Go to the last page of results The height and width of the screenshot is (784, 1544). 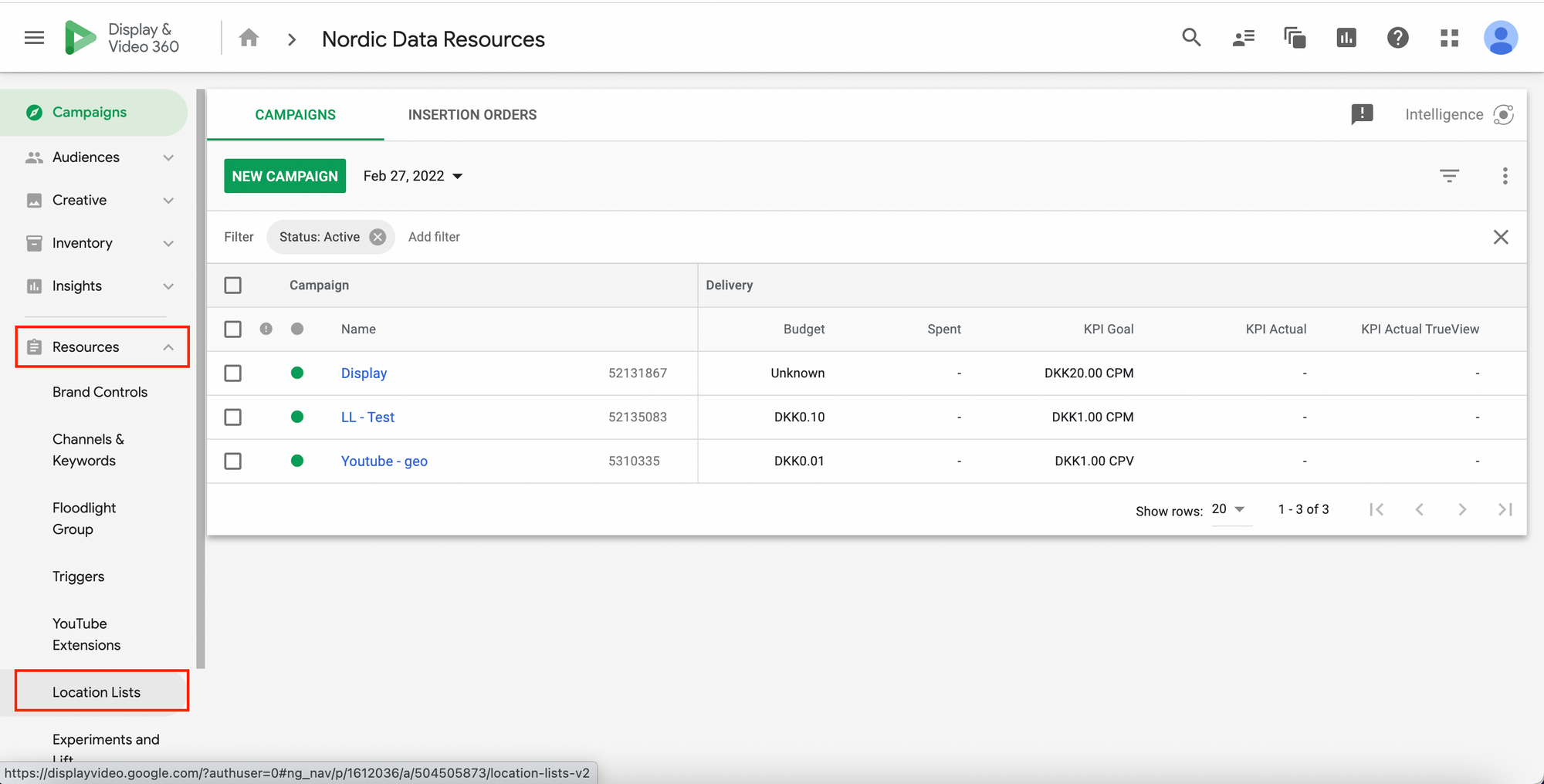1505,509
